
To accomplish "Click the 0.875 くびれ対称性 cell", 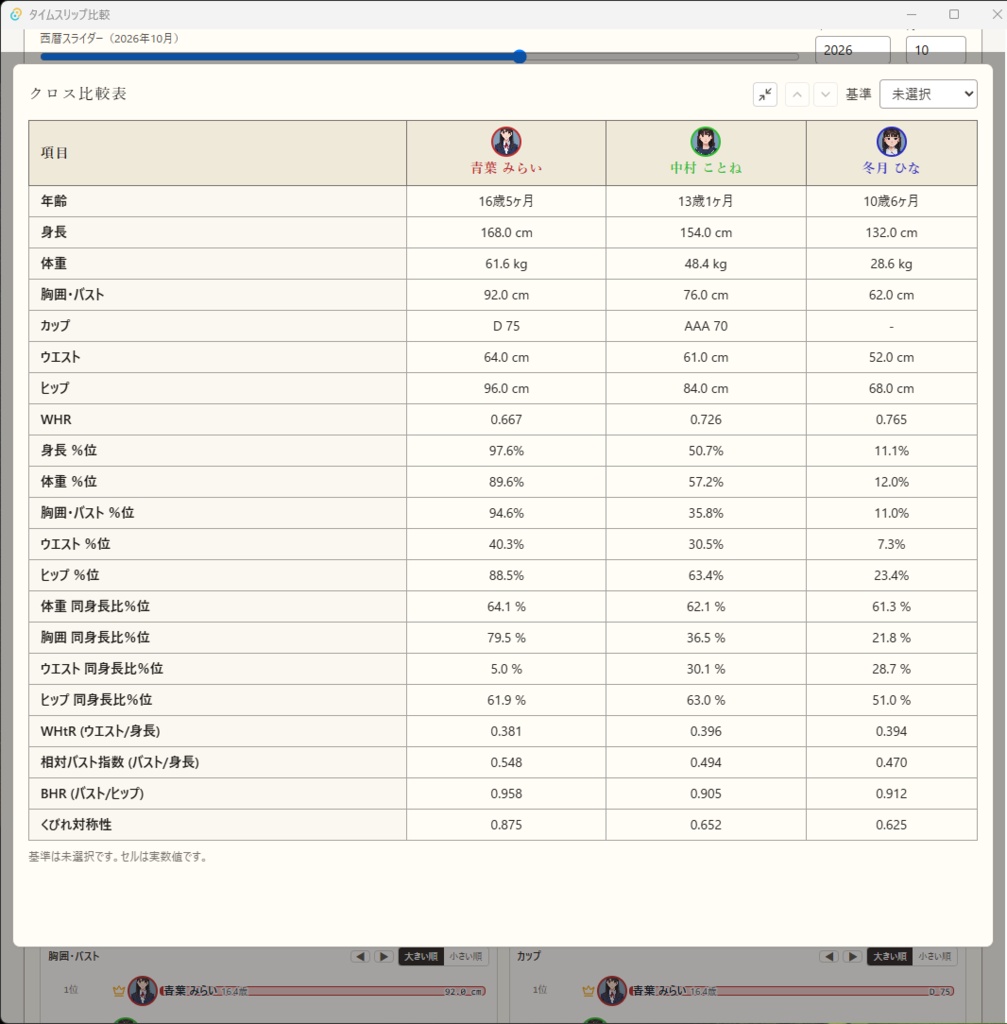I will (506, 825).
